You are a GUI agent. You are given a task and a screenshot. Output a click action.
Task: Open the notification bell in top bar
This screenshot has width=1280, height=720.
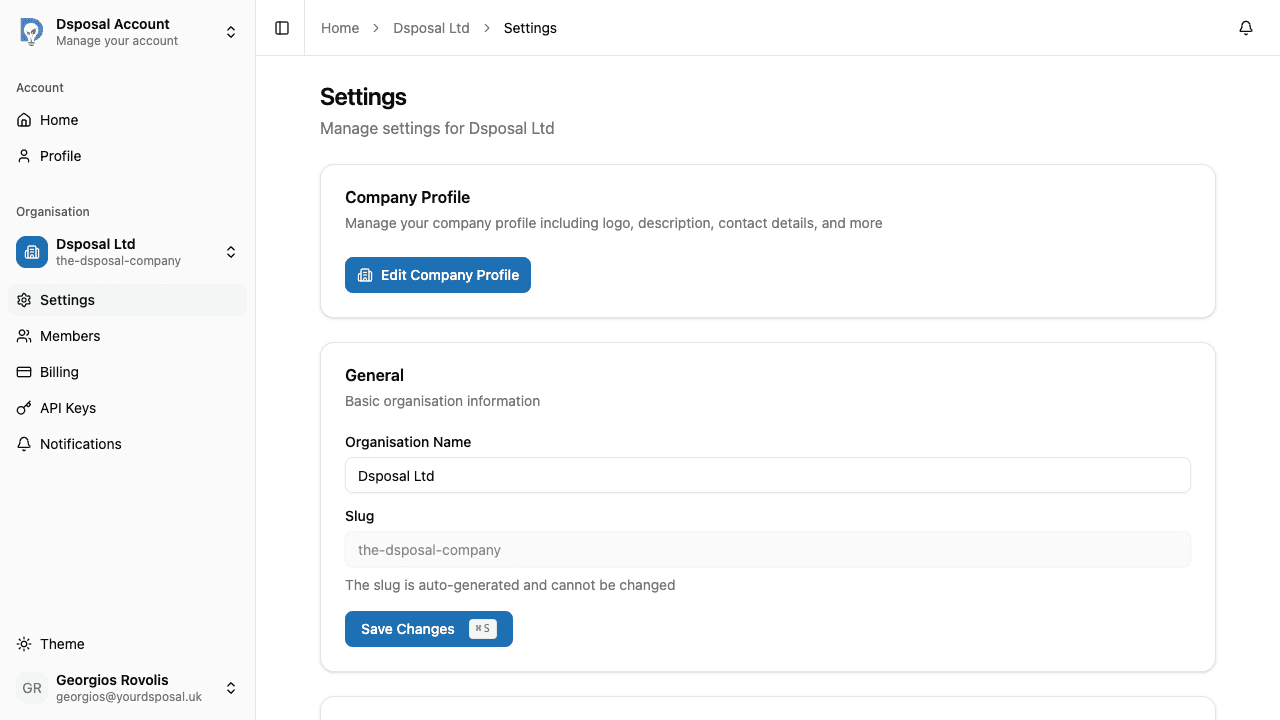1246,28
